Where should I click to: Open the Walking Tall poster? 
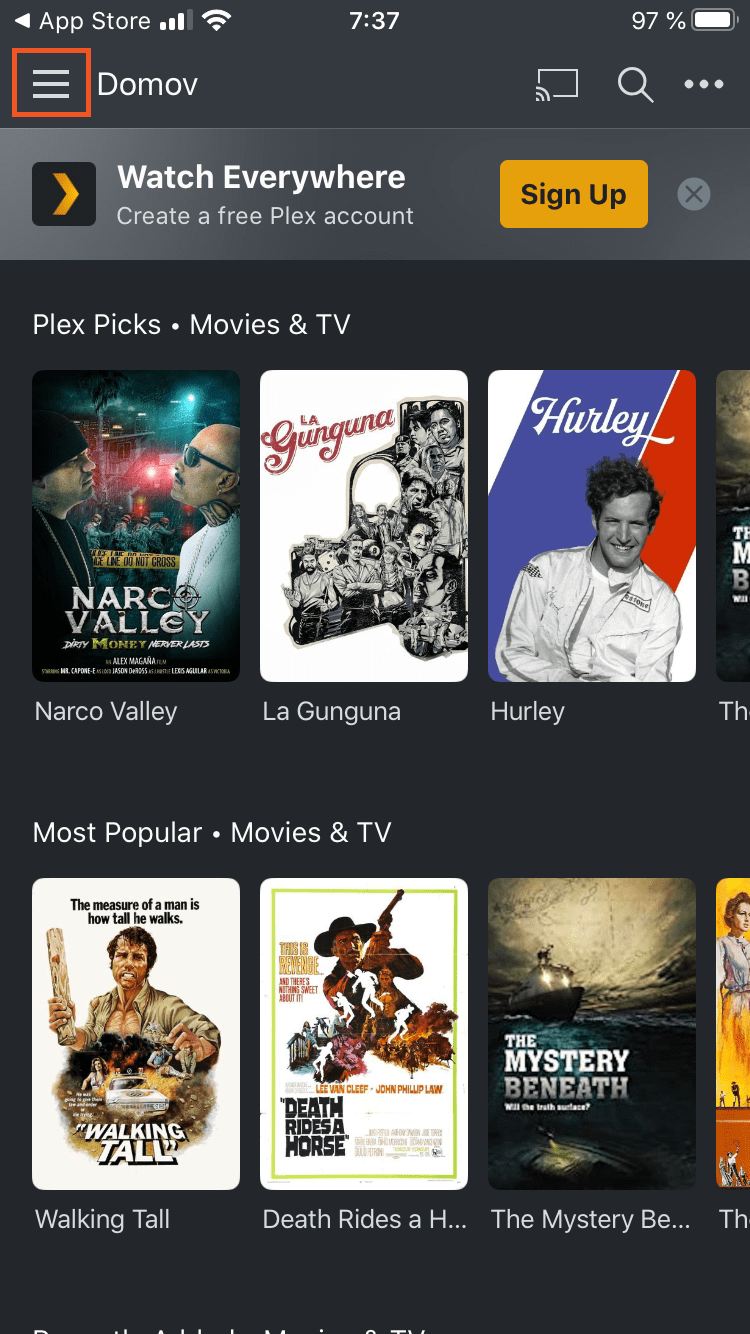click(136, 1034)
